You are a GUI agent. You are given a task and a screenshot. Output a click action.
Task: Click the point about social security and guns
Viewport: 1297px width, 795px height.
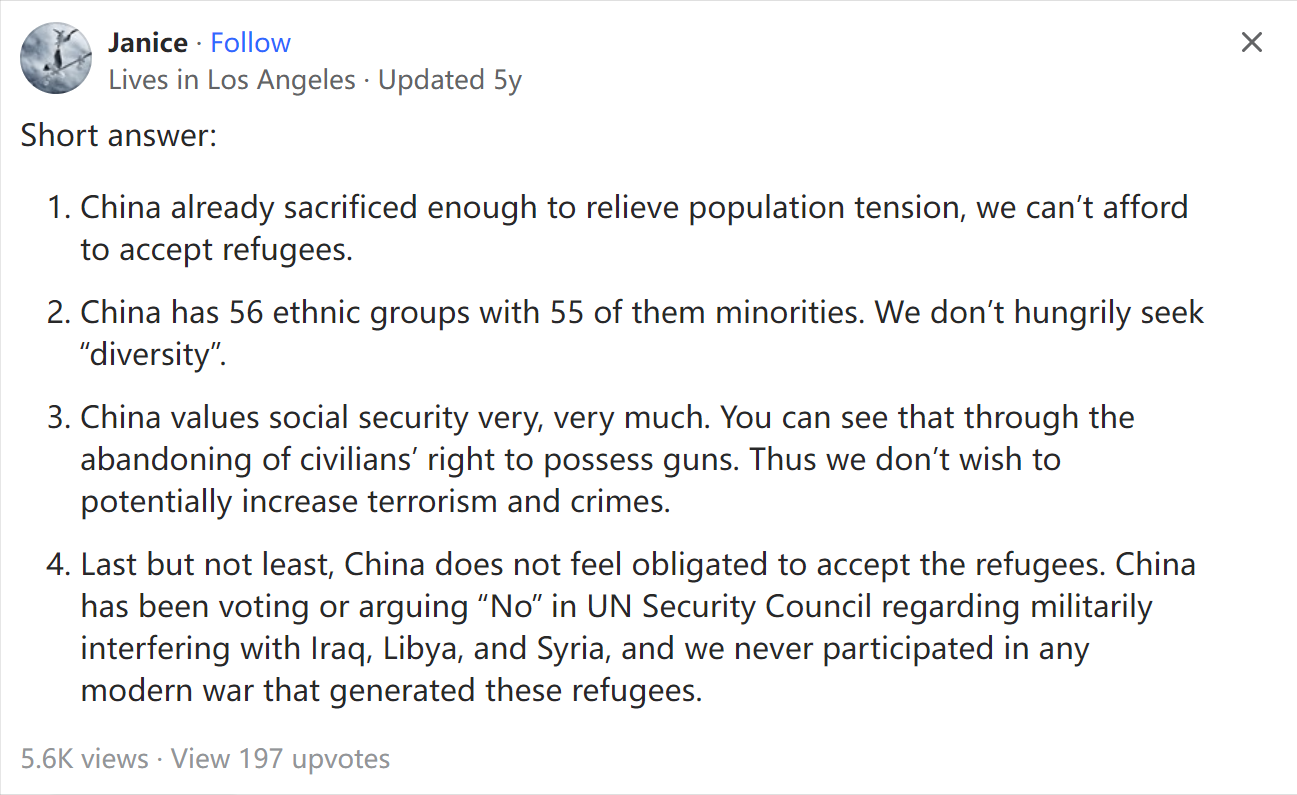click(x=607, y=458)
